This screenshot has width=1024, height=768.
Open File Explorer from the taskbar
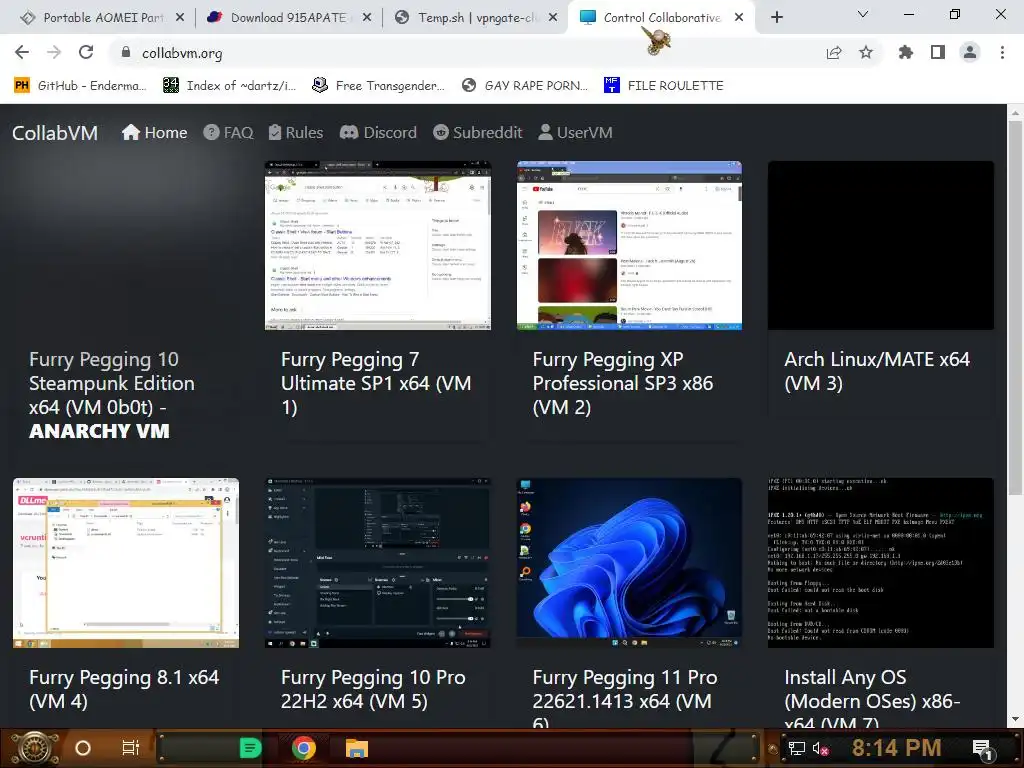tap(357, 748)
